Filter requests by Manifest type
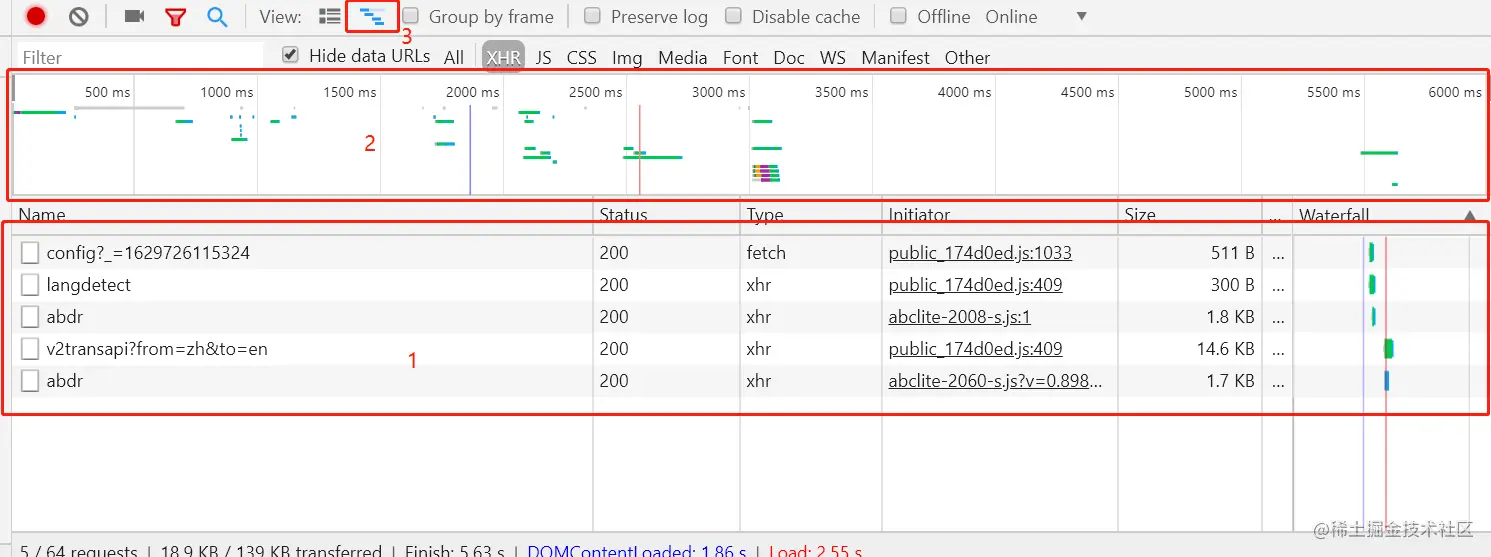1491x557 pixels. point(895,58)
